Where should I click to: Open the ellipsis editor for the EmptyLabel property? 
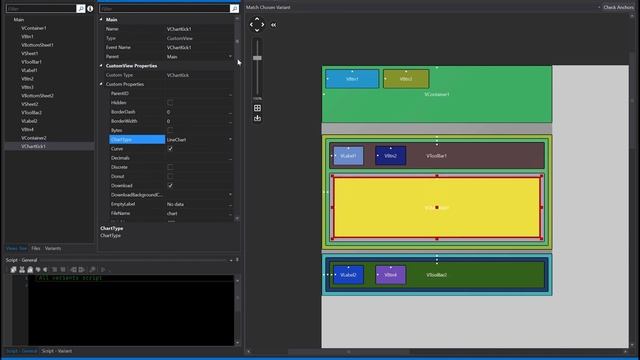tap(230, 204)
